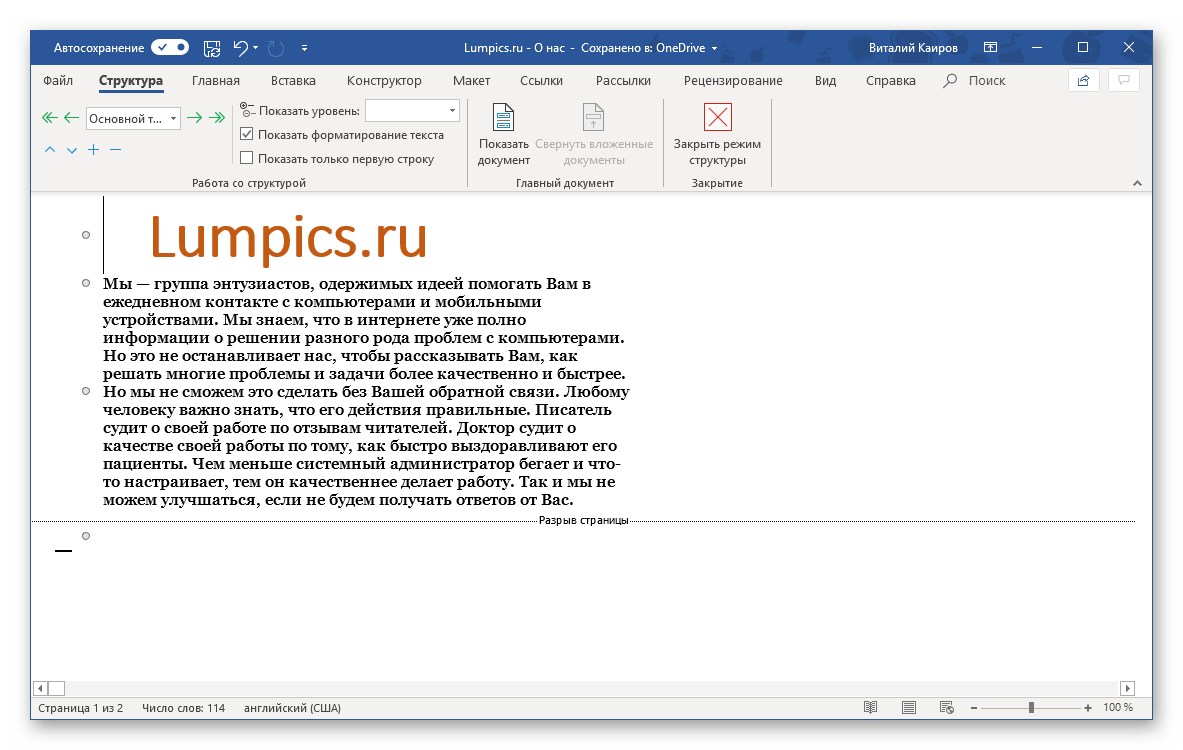Image resolution: width=1183 pixels, height=750 pixels.
Task: Open the Рецензирование tab
Action: click(x=733, y=81)
